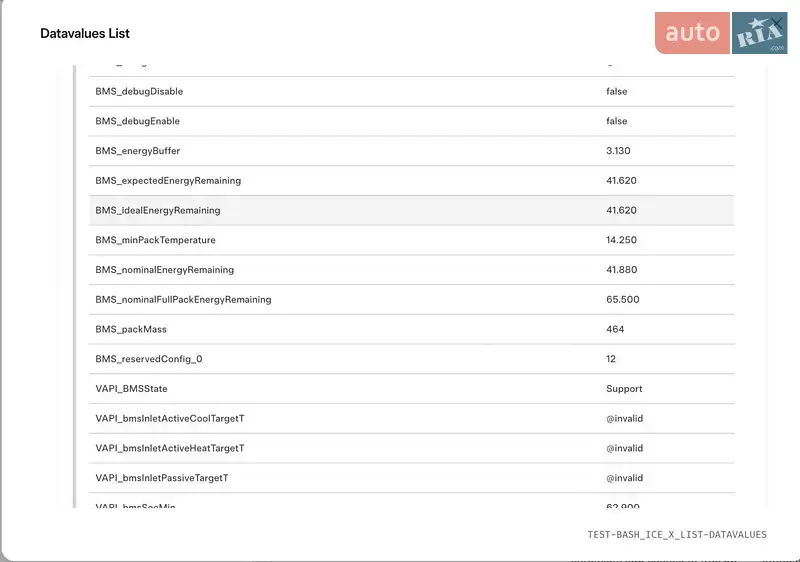Click the 14.250 min pack temperature value
800x562 pixels.
[x=621, y=240]
